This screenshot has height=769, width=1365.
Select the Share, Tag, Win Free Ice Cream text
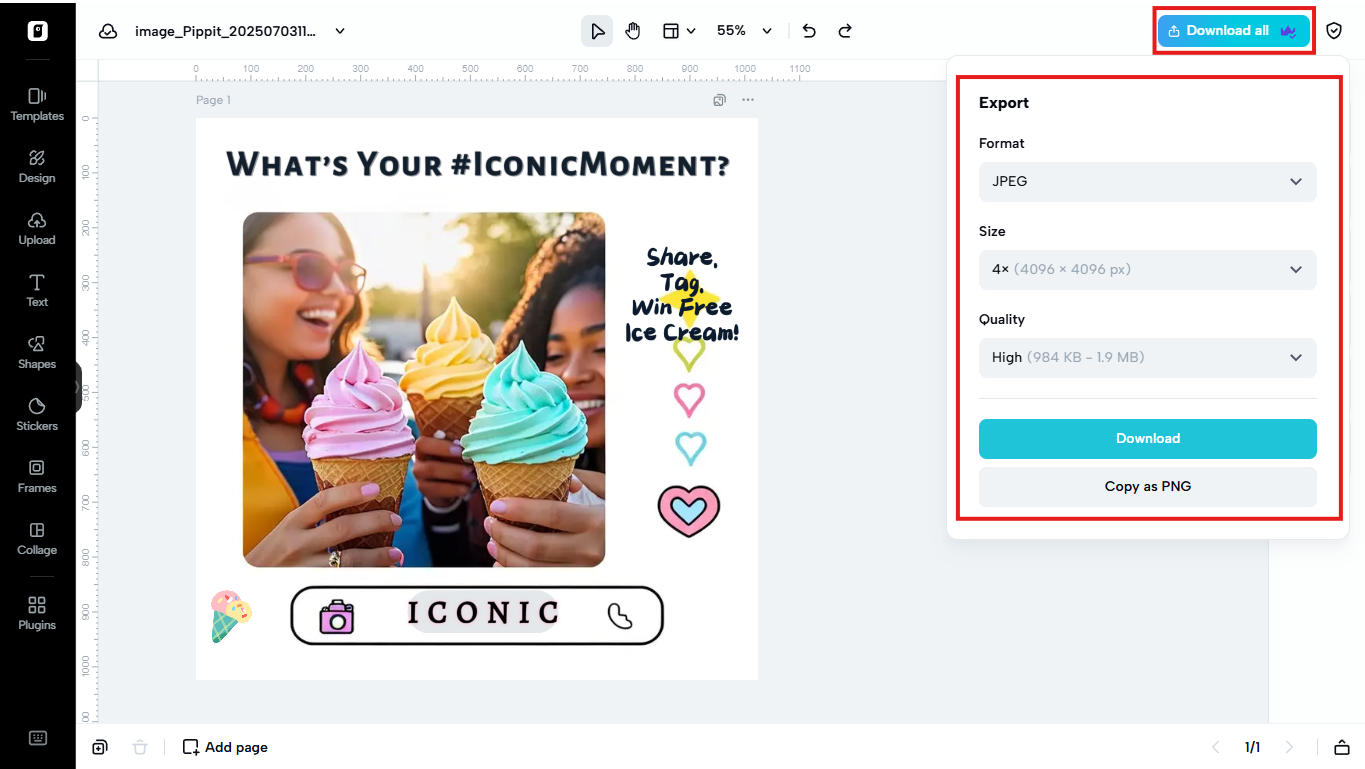coord(682,295)
